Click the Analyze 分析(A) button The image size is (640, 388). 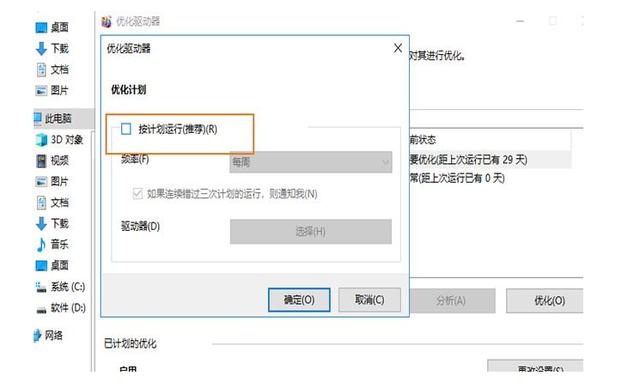452,301
